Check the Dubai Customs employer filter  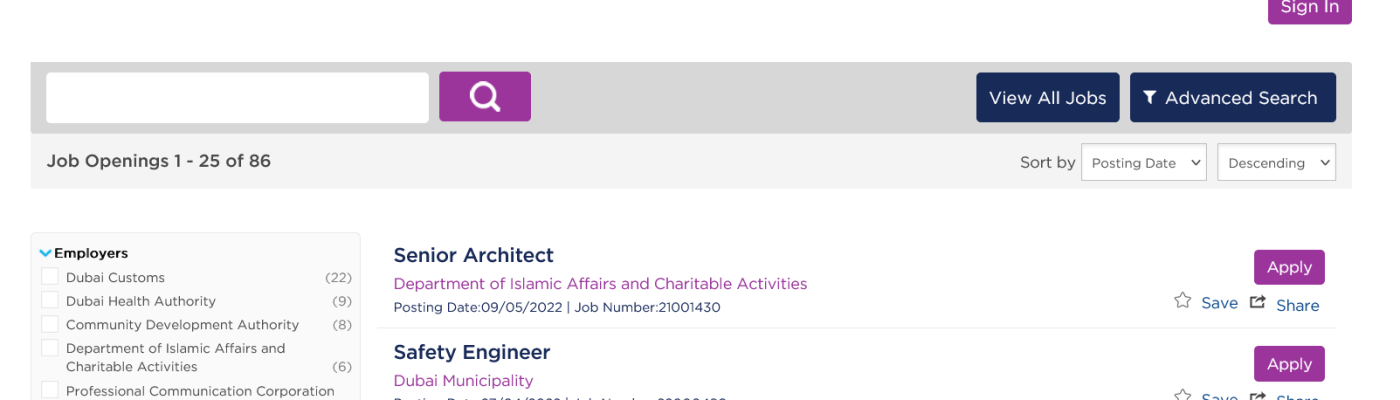pos(50,277)
